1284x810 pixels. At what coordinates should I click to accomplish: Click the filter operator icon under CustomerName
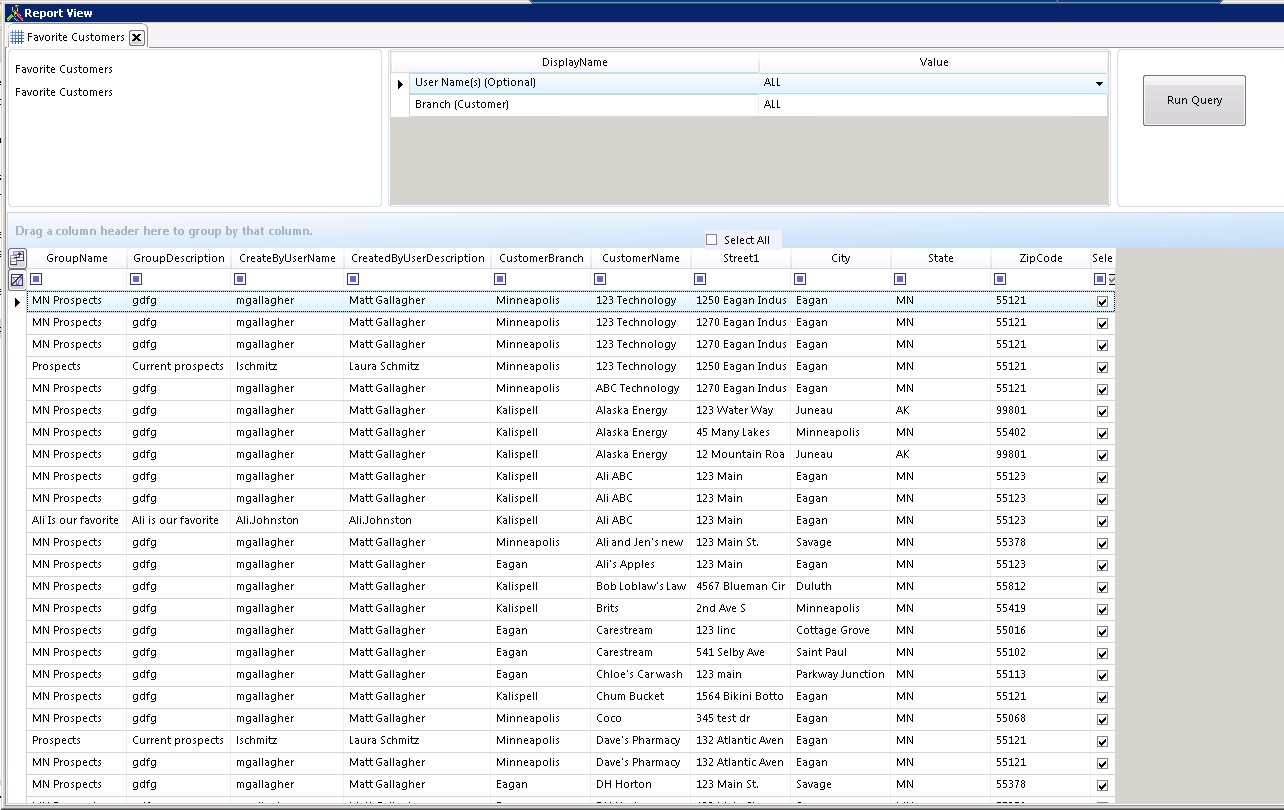coord(601,279)
